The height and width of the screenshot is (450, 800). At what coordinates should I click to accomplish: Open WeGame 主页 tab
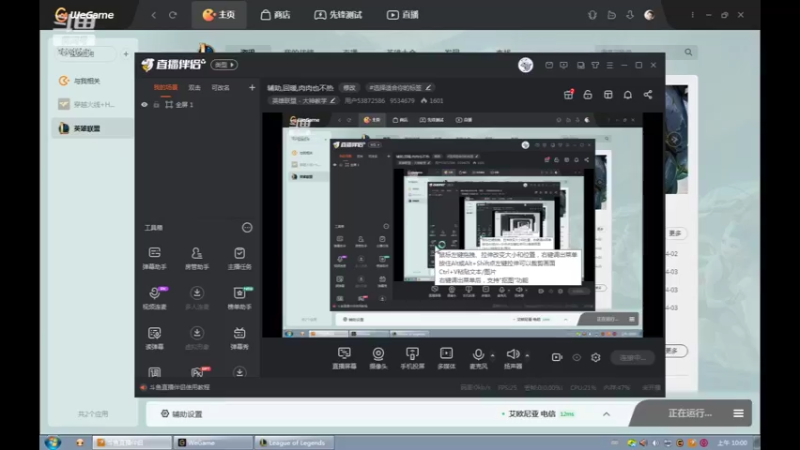point(219,15)
